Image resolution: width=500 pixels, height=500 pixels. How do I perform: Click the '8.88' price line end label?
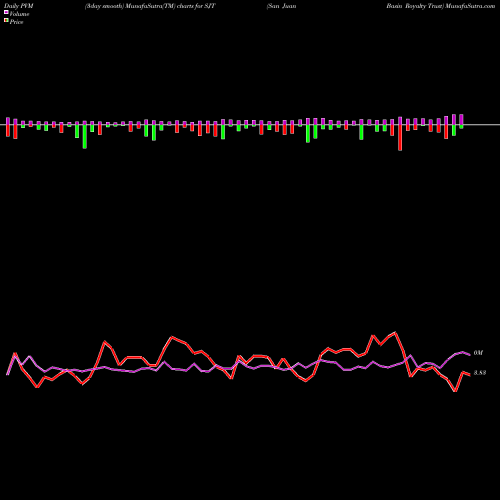[x=480, y=373]
